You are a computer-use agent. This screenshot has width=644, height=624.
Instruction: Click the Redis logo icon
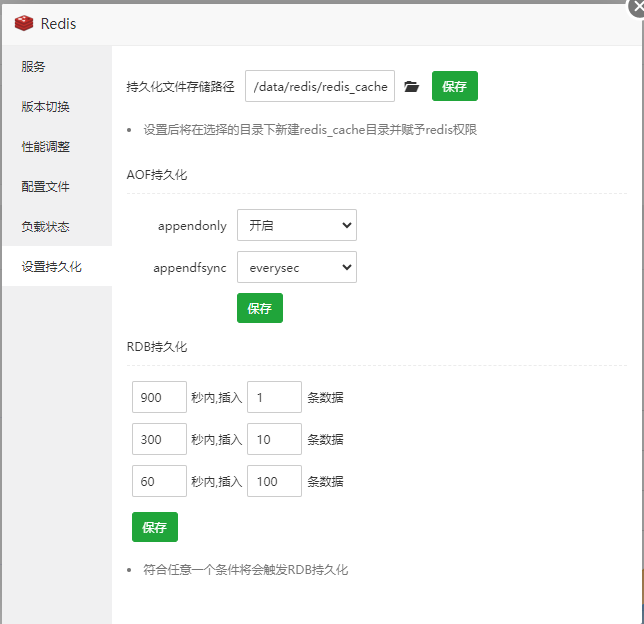24,23
